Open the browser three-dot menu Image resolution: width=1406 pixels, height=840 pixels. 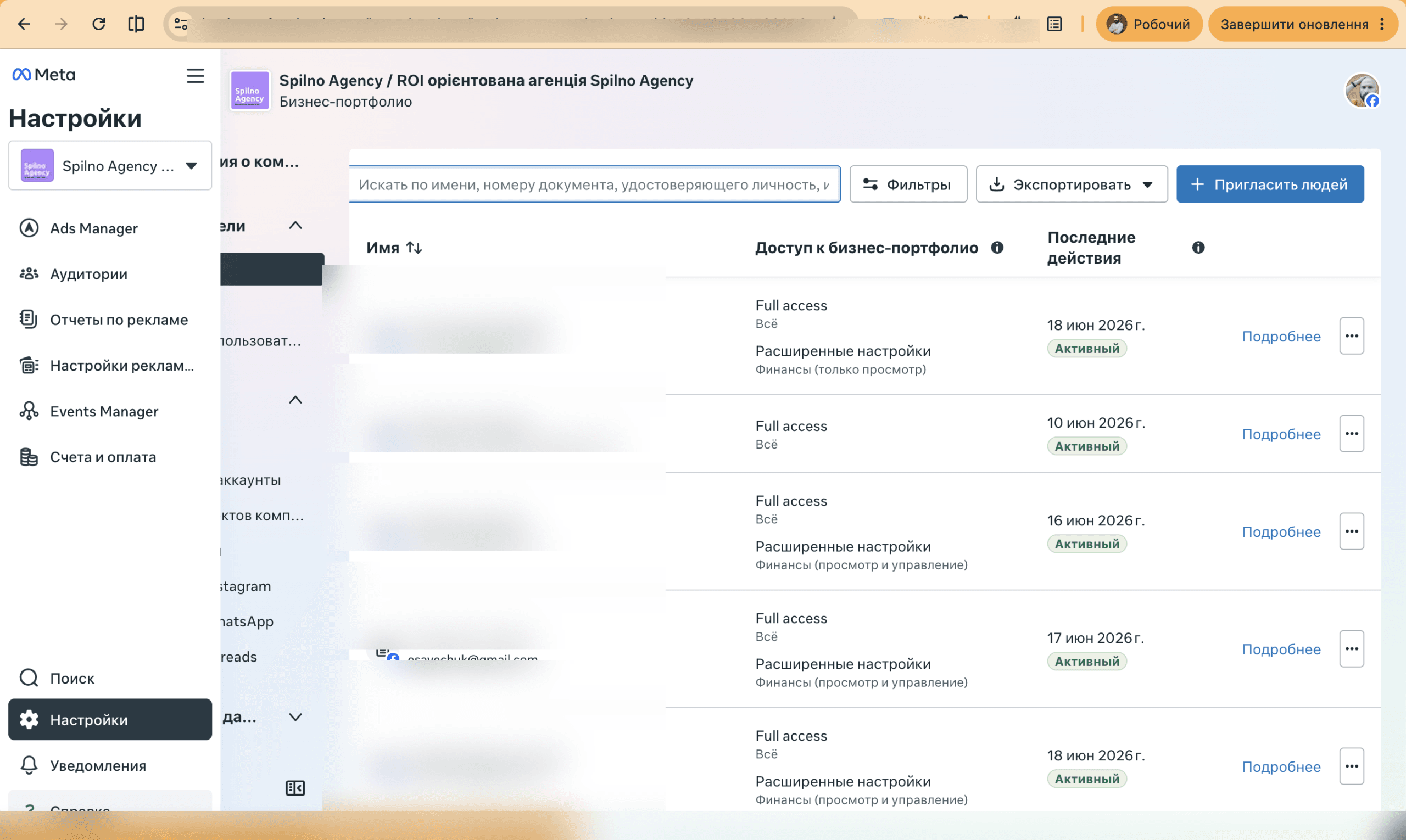[x=1382, y=24]
